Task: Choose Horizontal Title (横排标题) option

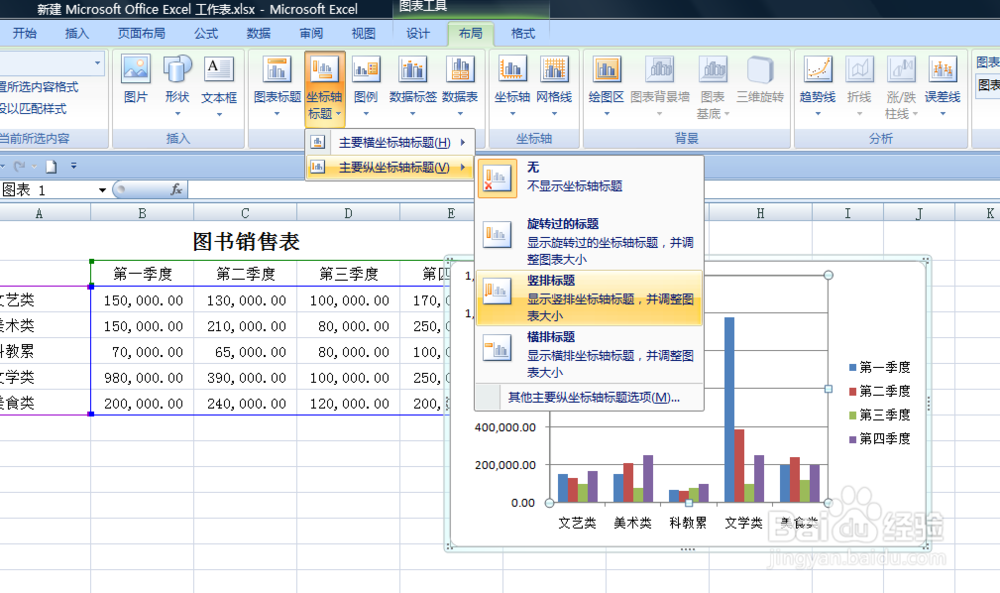Action: (589, 354)
